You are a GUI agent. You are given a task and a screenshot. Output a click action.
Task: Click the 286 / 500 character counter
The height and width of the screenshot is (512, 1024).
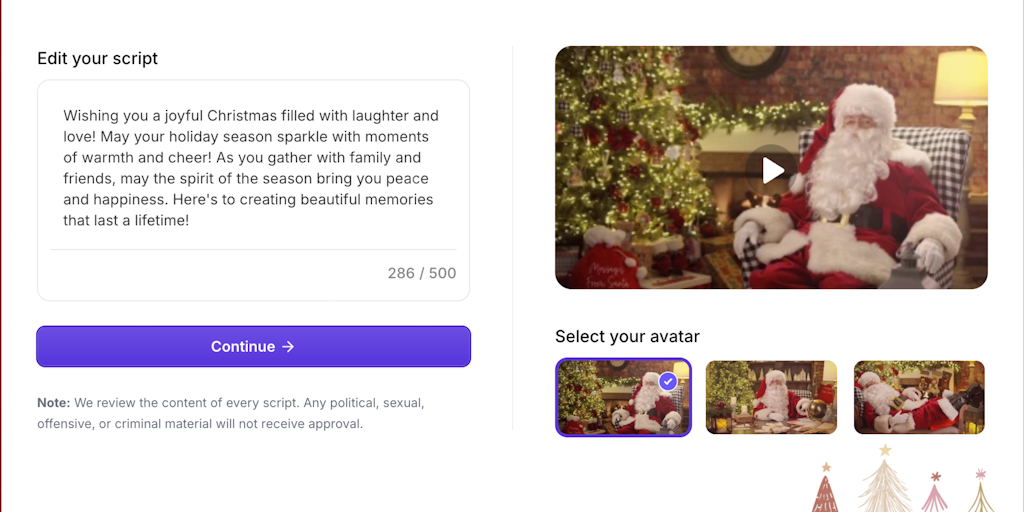pyautogui.click(x=421, y=273)
